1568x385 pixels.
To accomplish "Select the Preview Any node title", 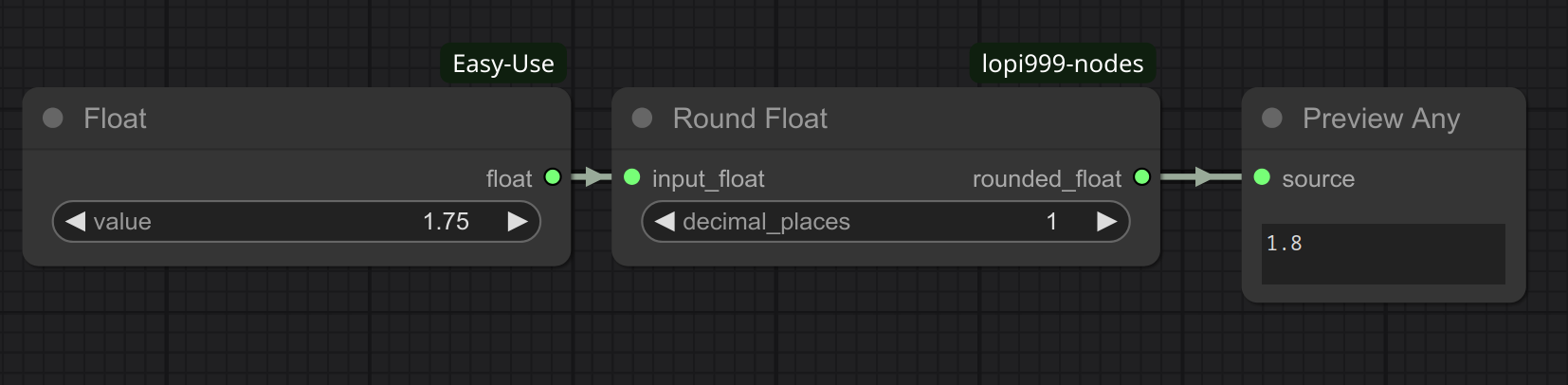I will coord(1380,119).
